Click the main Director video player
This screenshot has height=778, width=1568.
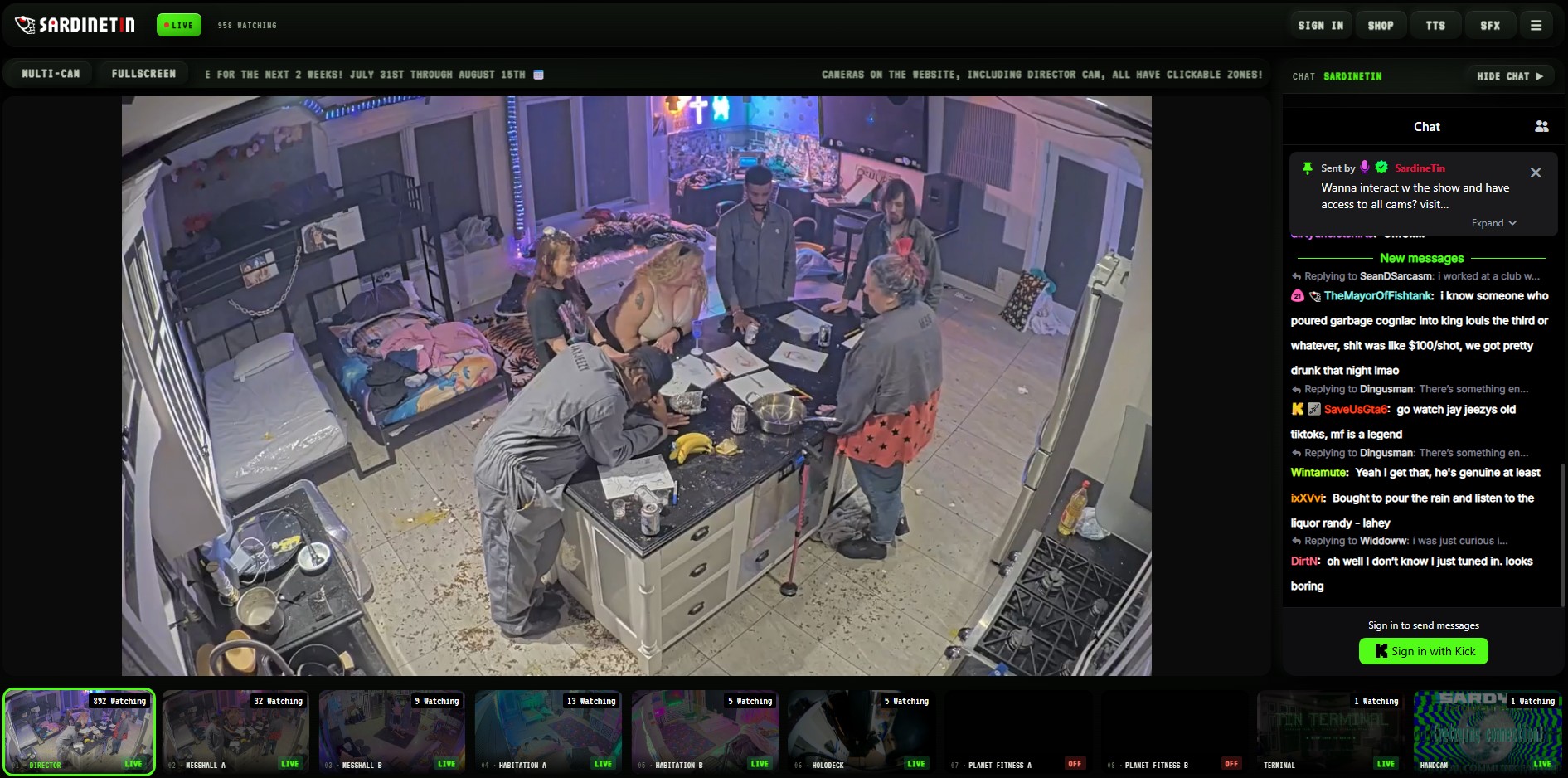pyautogui.click(x=637, y=386)
